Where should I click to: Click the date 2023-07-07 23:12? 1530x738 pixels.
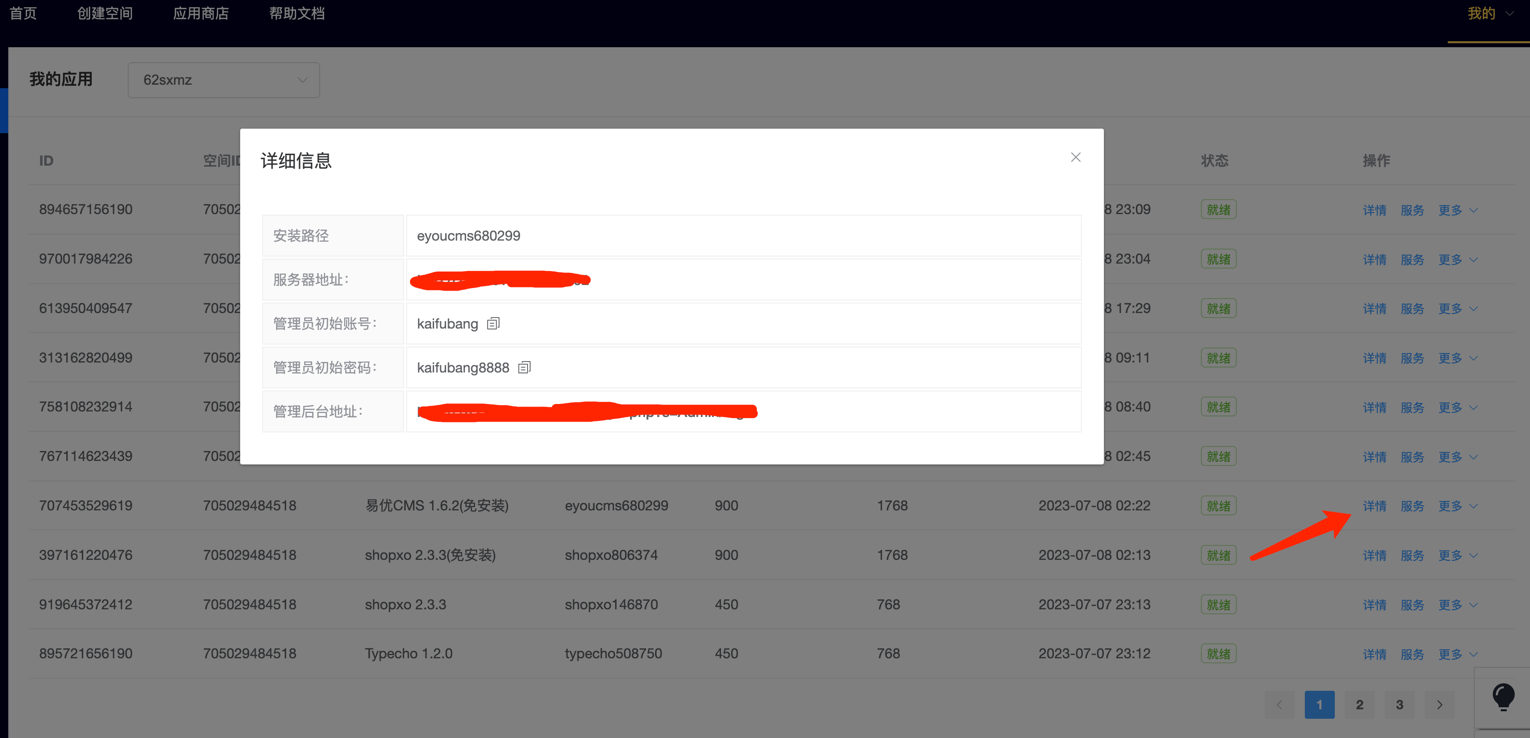1094,654
